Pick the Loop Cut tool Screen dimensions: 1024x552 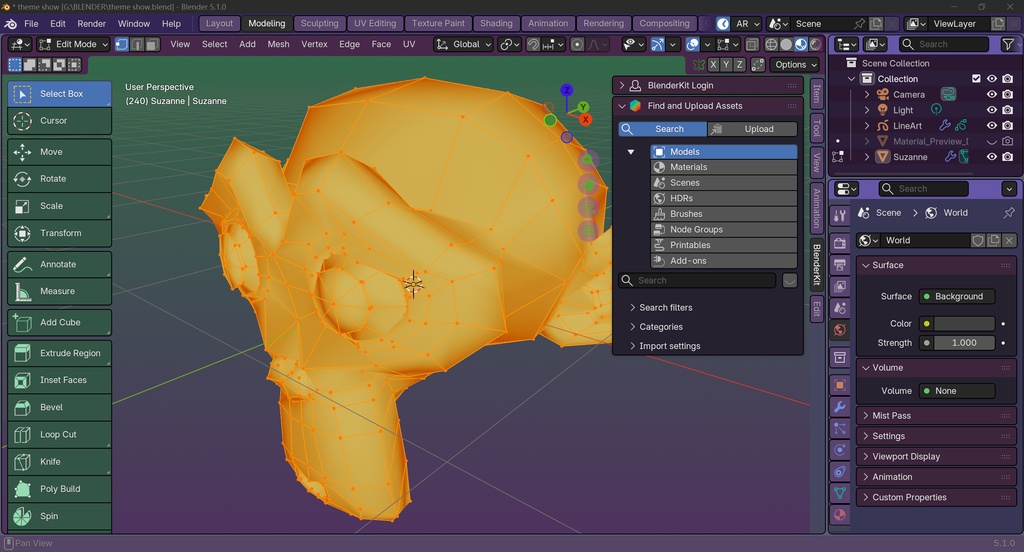pos(59,434)
